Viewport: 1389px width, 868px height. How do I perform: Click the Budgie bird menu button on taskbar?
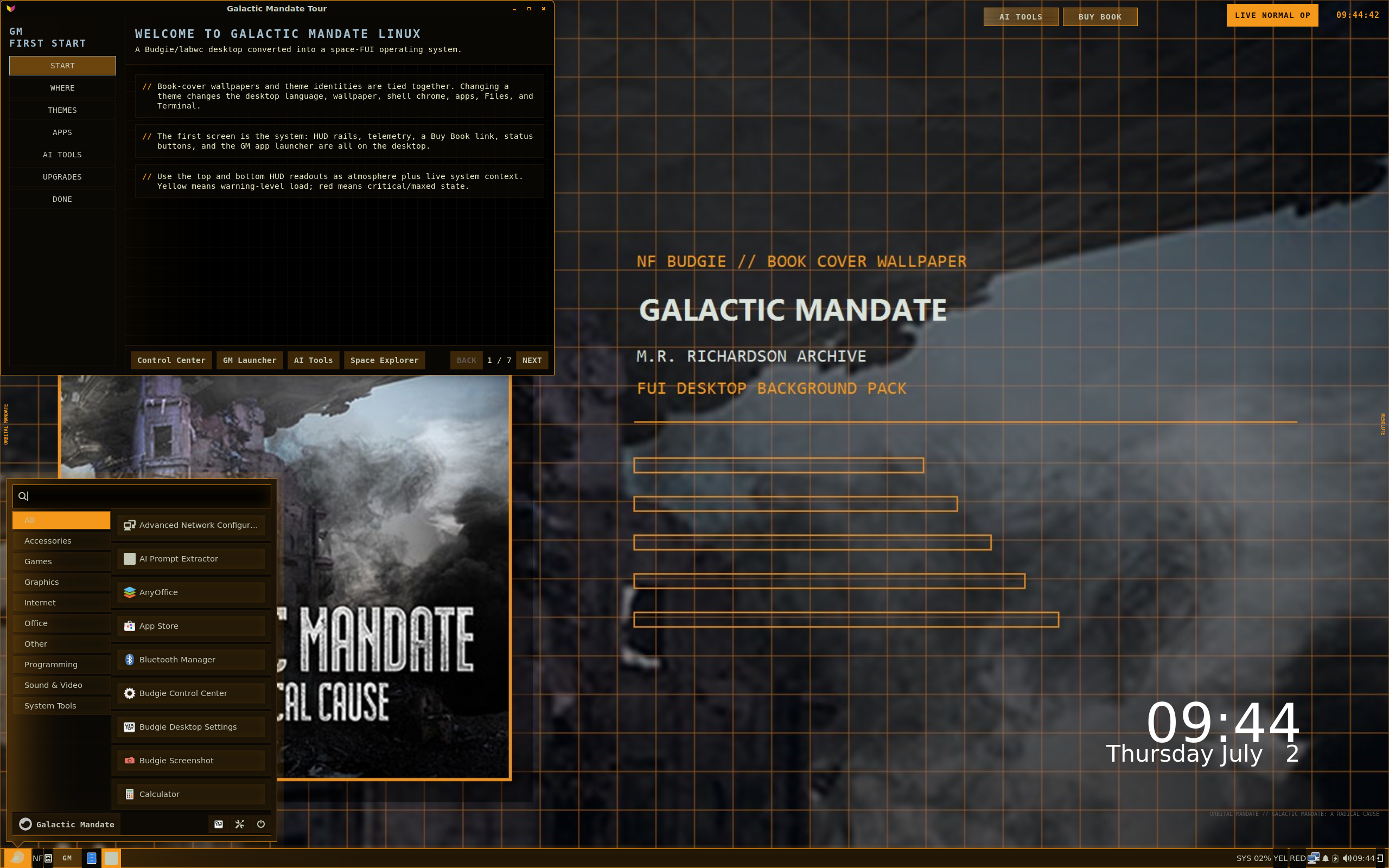[x=17, y=858]
